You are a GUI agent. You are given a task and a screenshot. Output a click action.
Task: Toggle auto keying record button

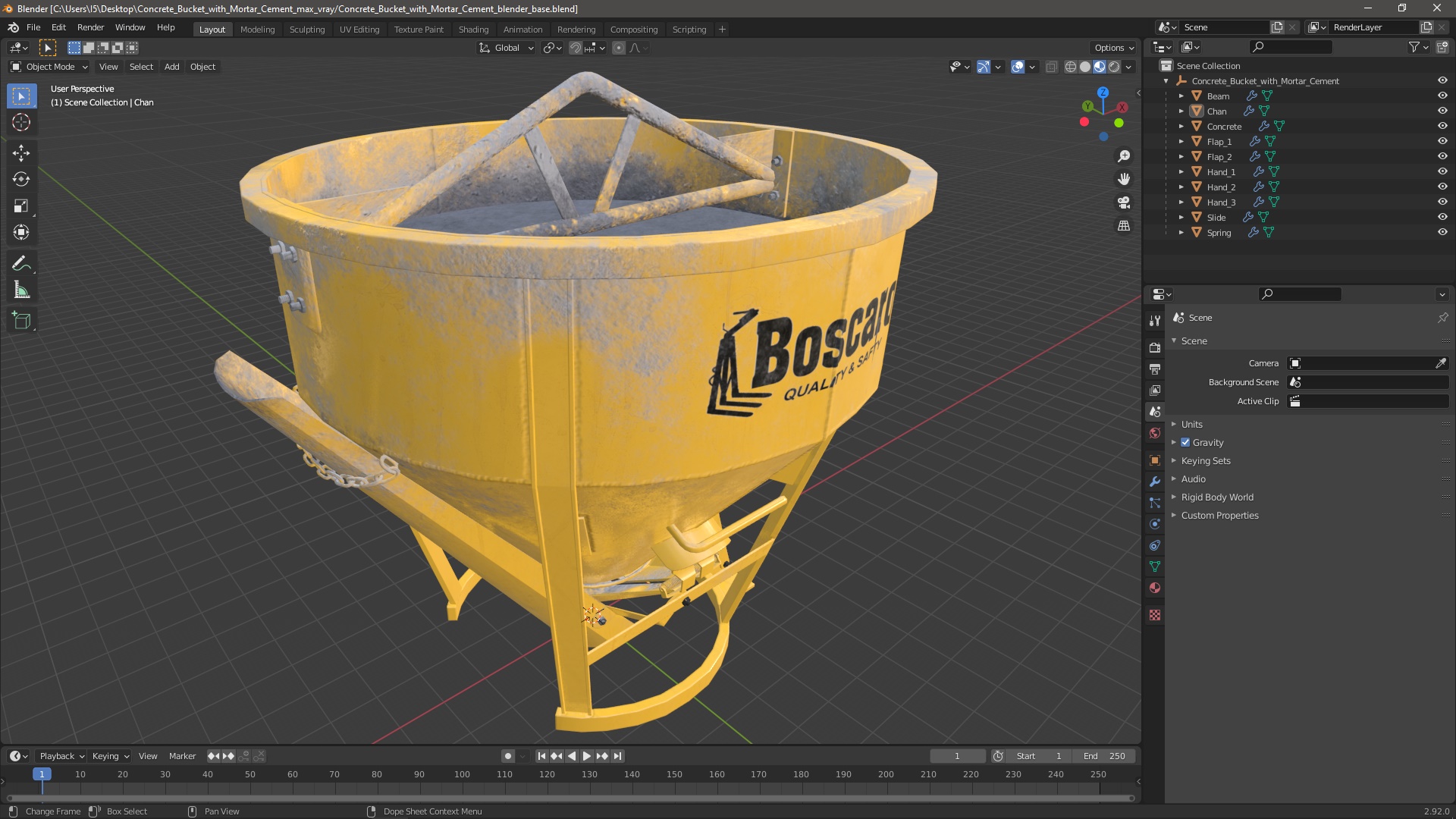tap(508, 756)
